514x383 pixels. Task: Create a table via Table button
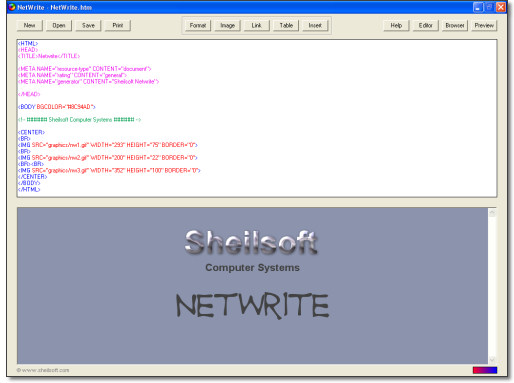(286, 25)
